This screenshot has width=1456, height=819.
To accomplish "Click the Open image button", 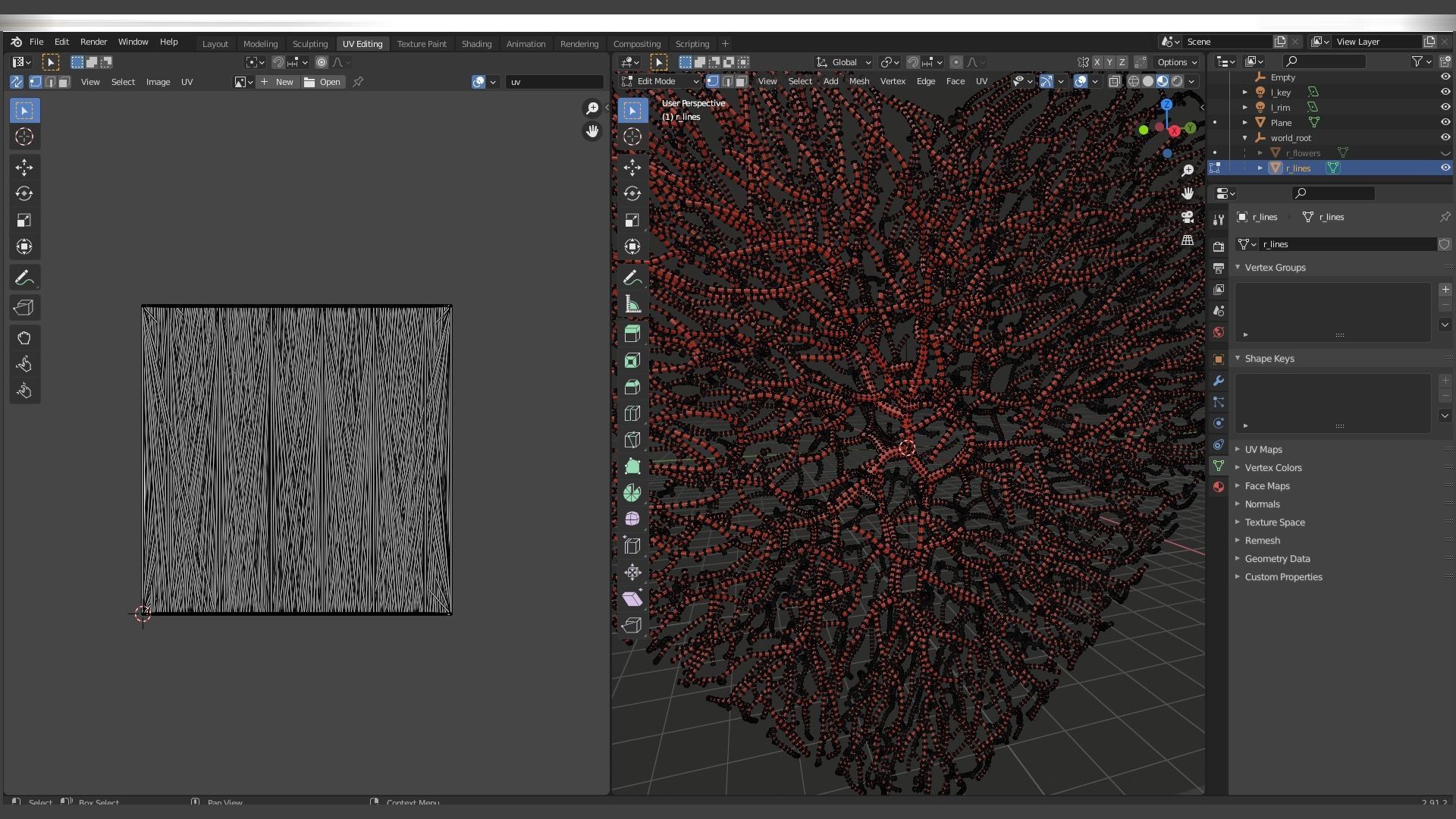I will pyautogui.click(x=323, y=82).
